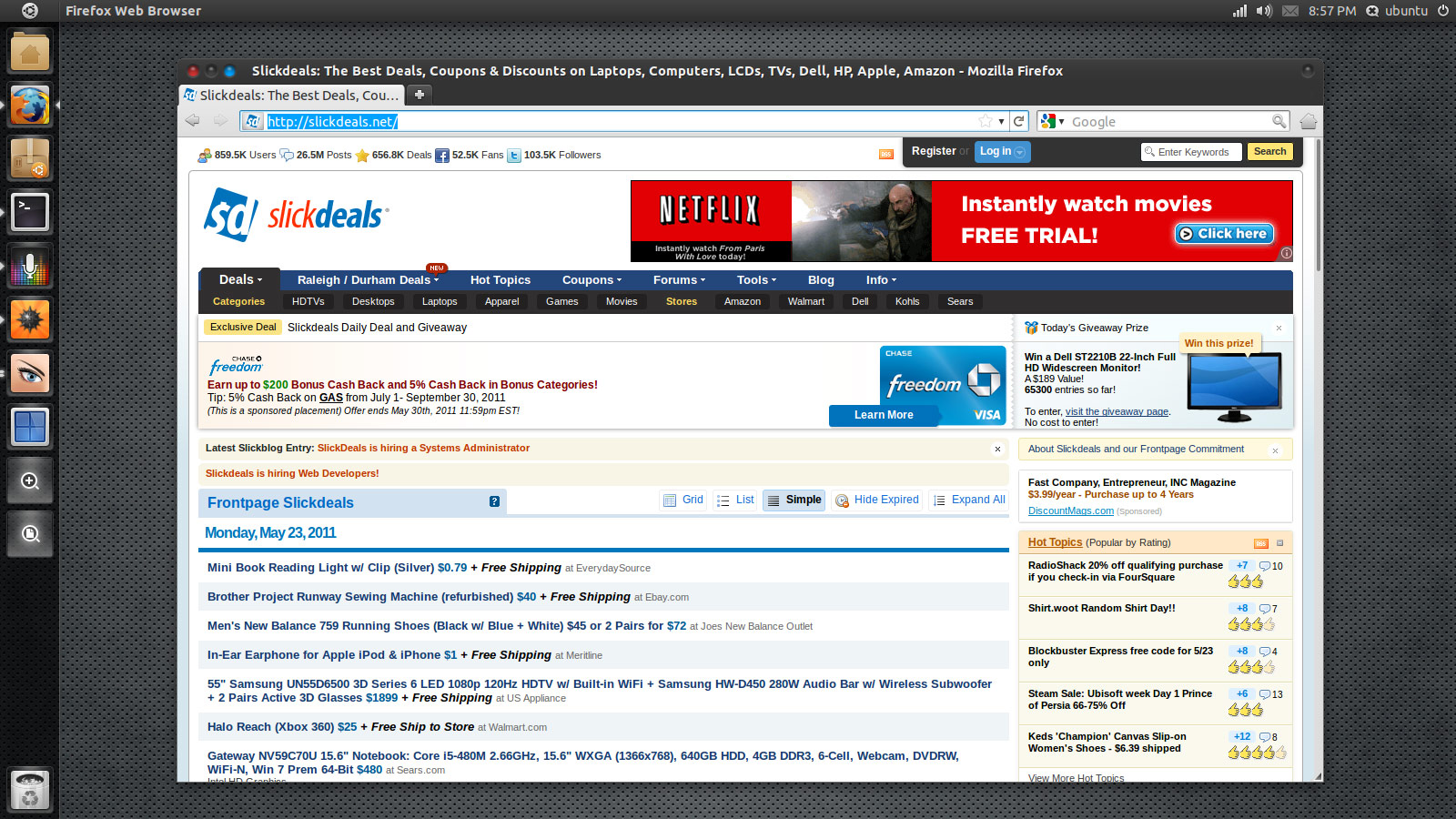
Task: Click 'visit the giveaway page' link
Action: click(1117, 412)
